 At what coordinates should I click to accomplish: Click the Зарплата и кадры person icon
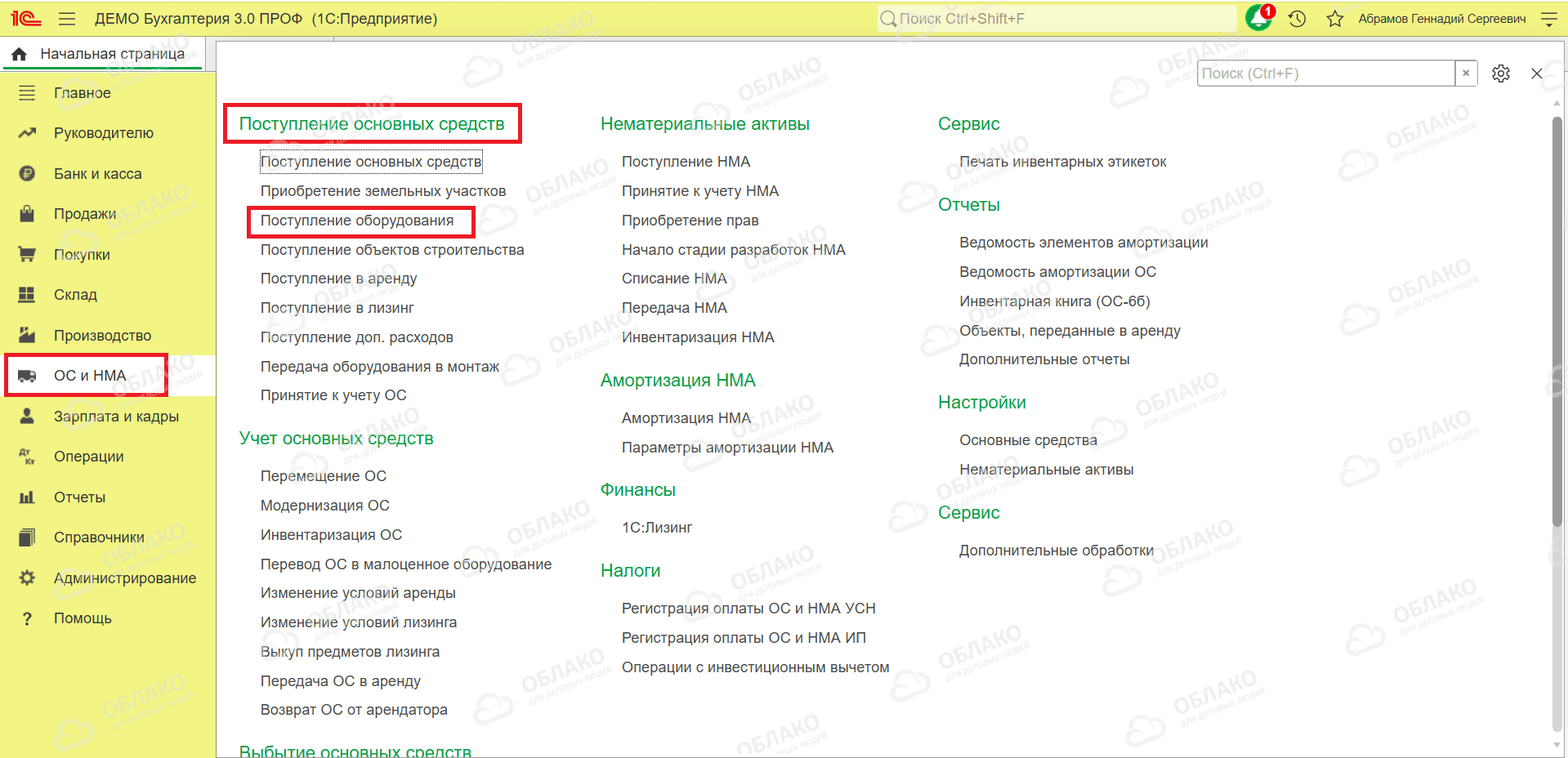pos(27,416)
